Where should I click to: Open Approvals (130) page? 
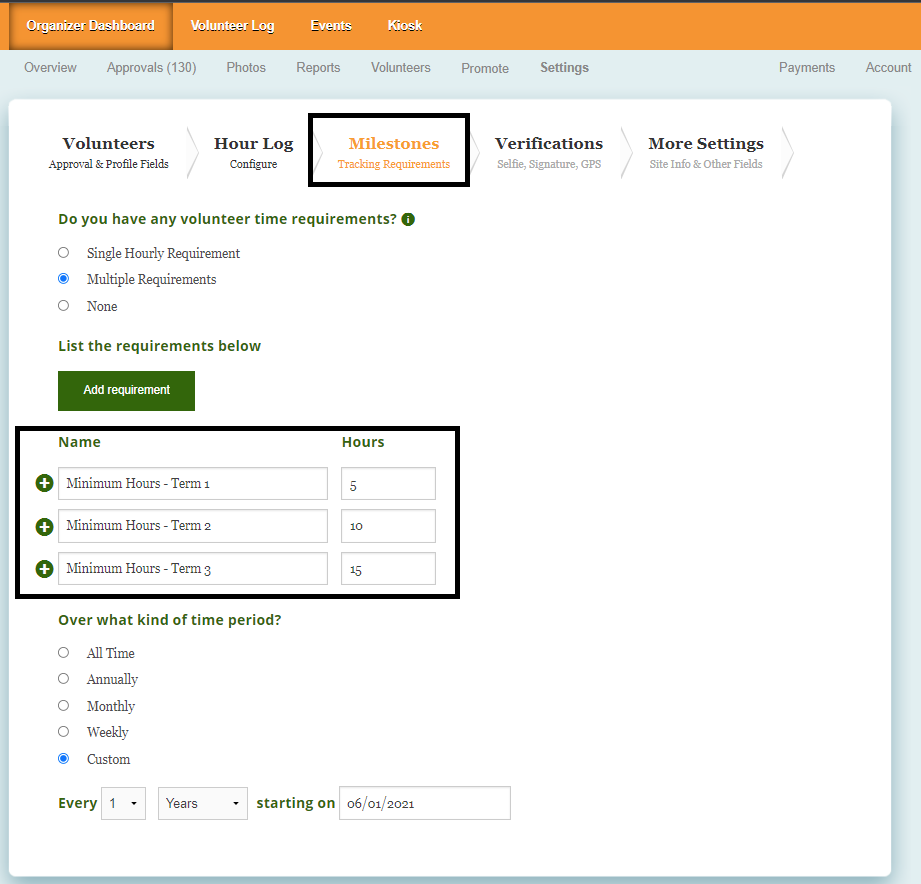click(x=152, y=68)
